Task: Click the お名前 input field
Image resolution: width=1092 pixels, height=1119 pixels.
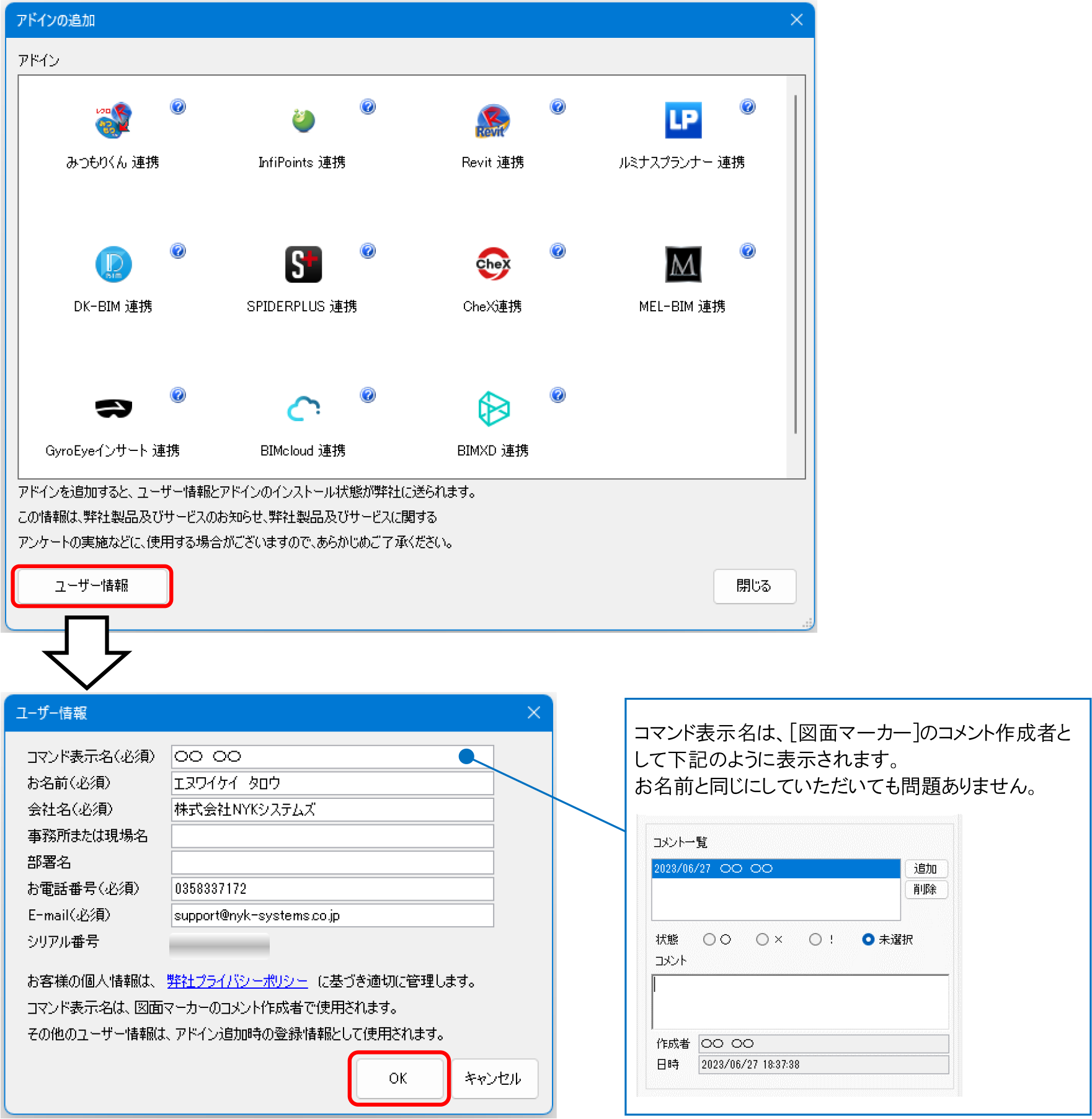Action: (332, 783)
